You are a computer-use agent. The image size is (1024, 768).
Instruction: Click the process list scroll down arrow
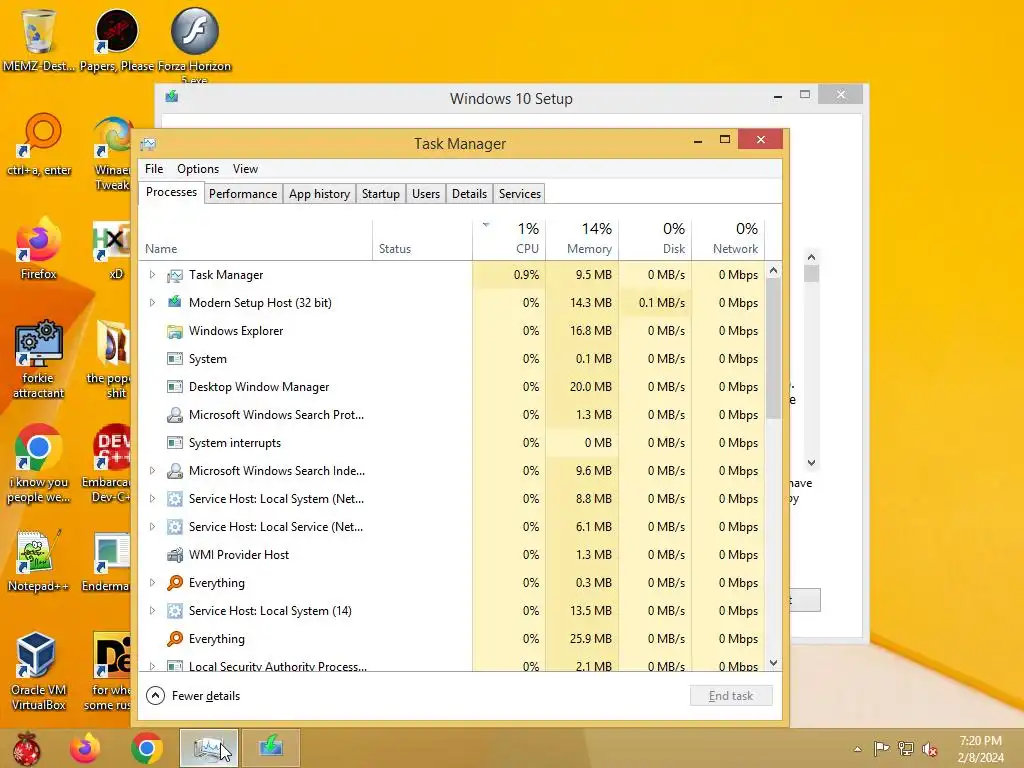click(x=774, y=663)
